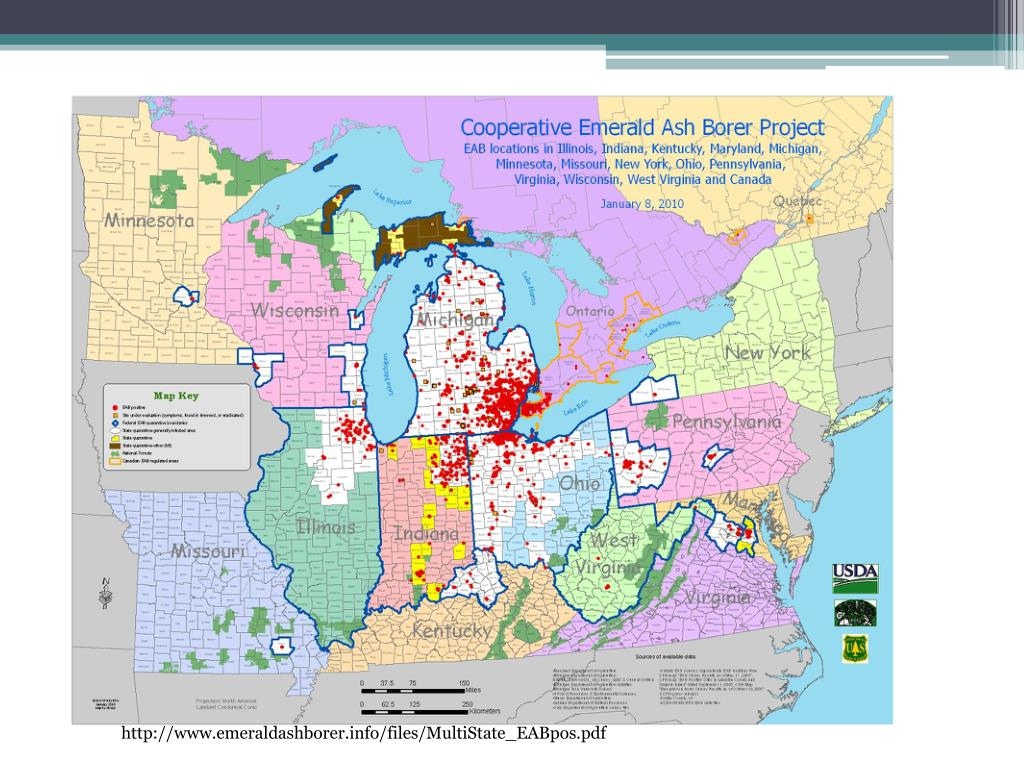This screenshot has width=1024, height=768.
Task: Click the brown quarantine swatch in Map Key
Action: (x=116, y=446)
